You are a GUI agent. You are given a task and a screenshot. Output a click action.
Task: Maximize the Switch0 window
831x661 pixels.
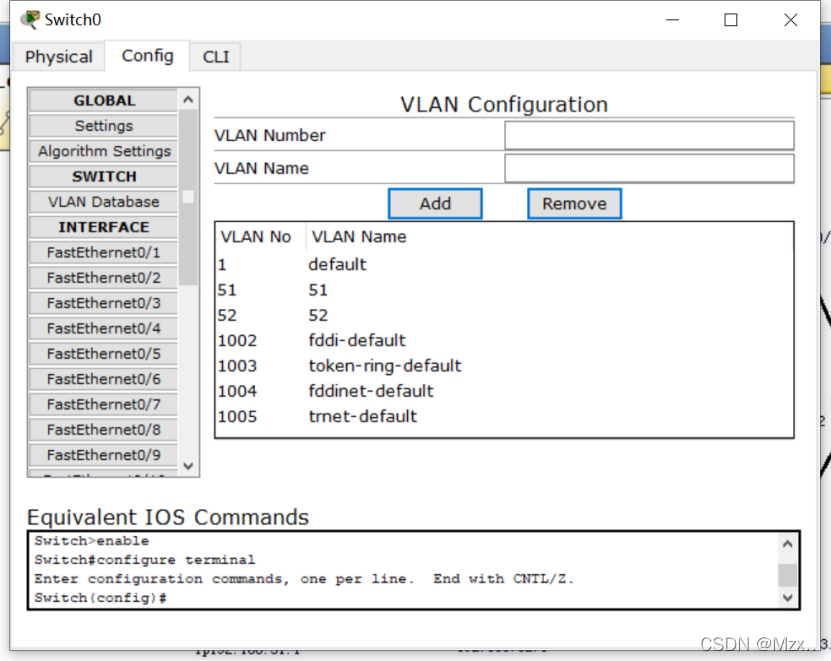[x=731, y=20]
